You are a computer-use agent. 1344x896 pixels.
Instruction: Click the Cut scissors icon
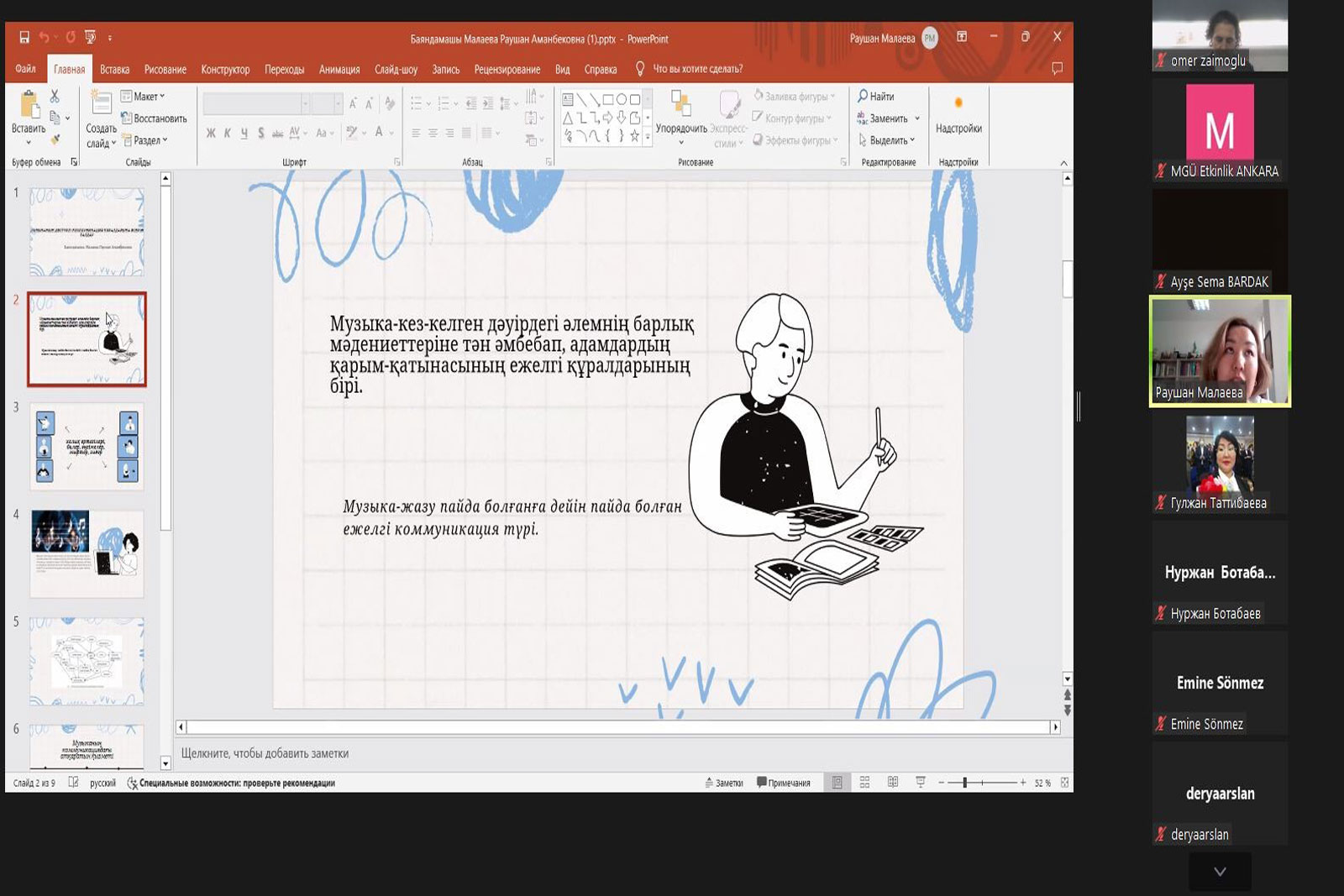55,97
